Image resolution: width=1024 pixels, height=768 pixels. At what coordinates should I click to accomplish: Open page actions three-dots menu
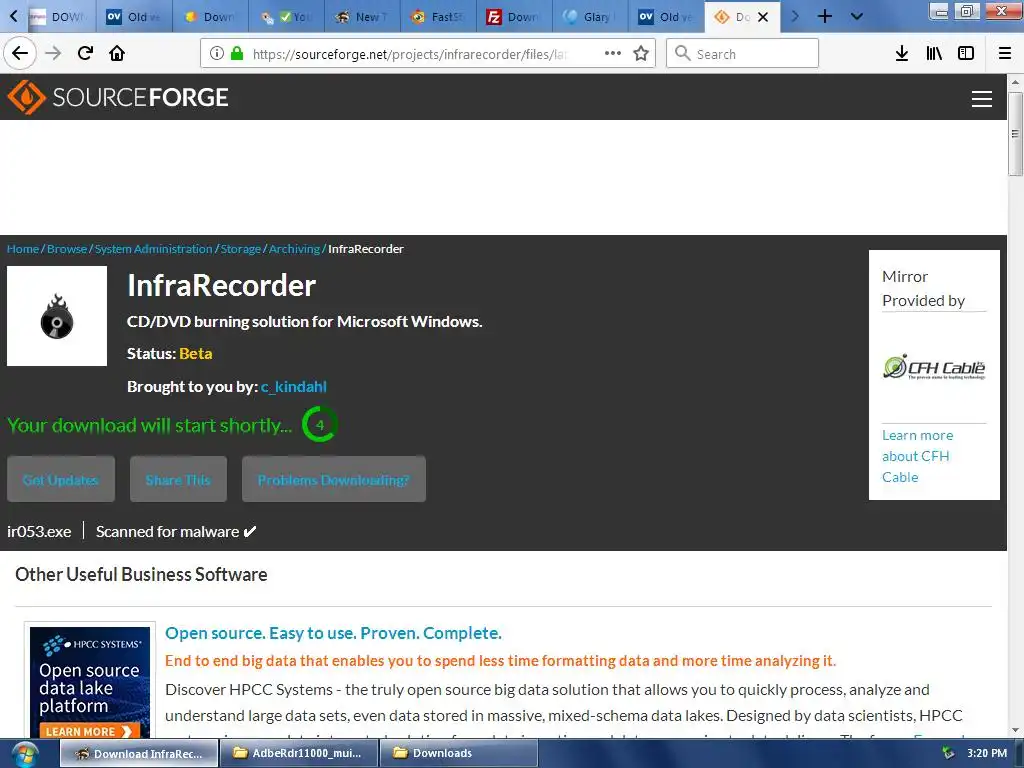tap(613, 53)
